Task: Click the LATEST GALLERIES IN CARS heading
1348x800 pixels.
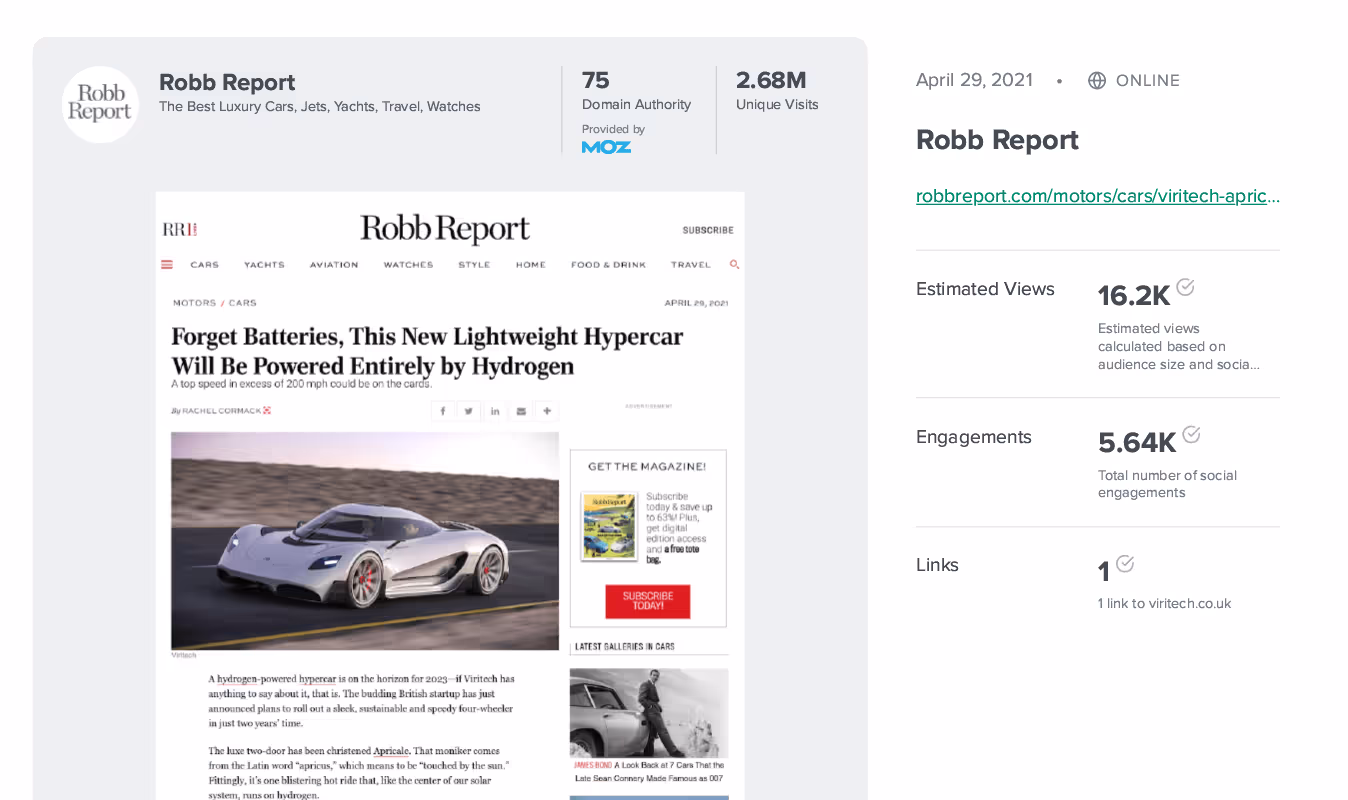Action: 625,647
